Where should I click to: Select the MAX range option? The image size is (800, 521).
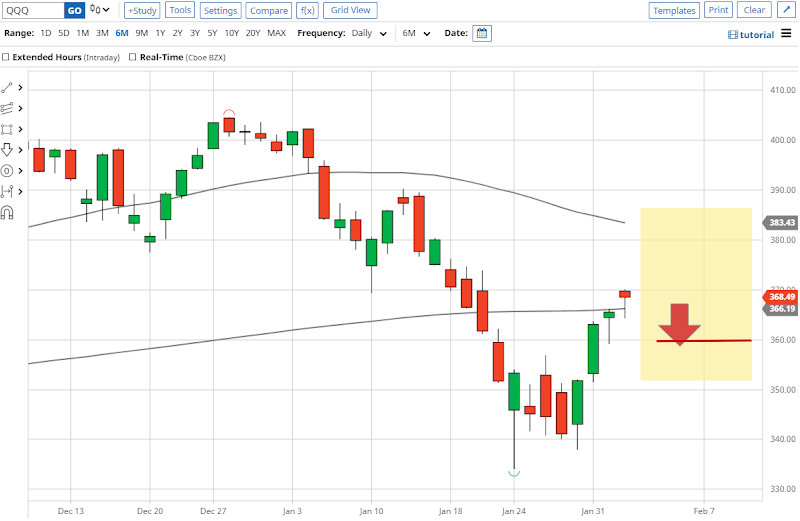click(276, 33)
